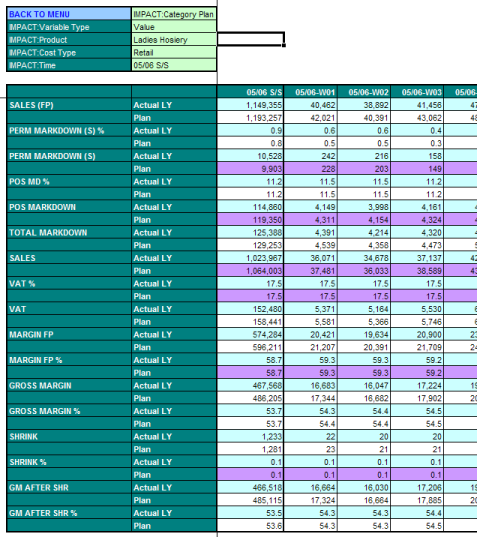Select the 05/06-W02 column header
The image size is (477, 537).
[x=364, y=92]
